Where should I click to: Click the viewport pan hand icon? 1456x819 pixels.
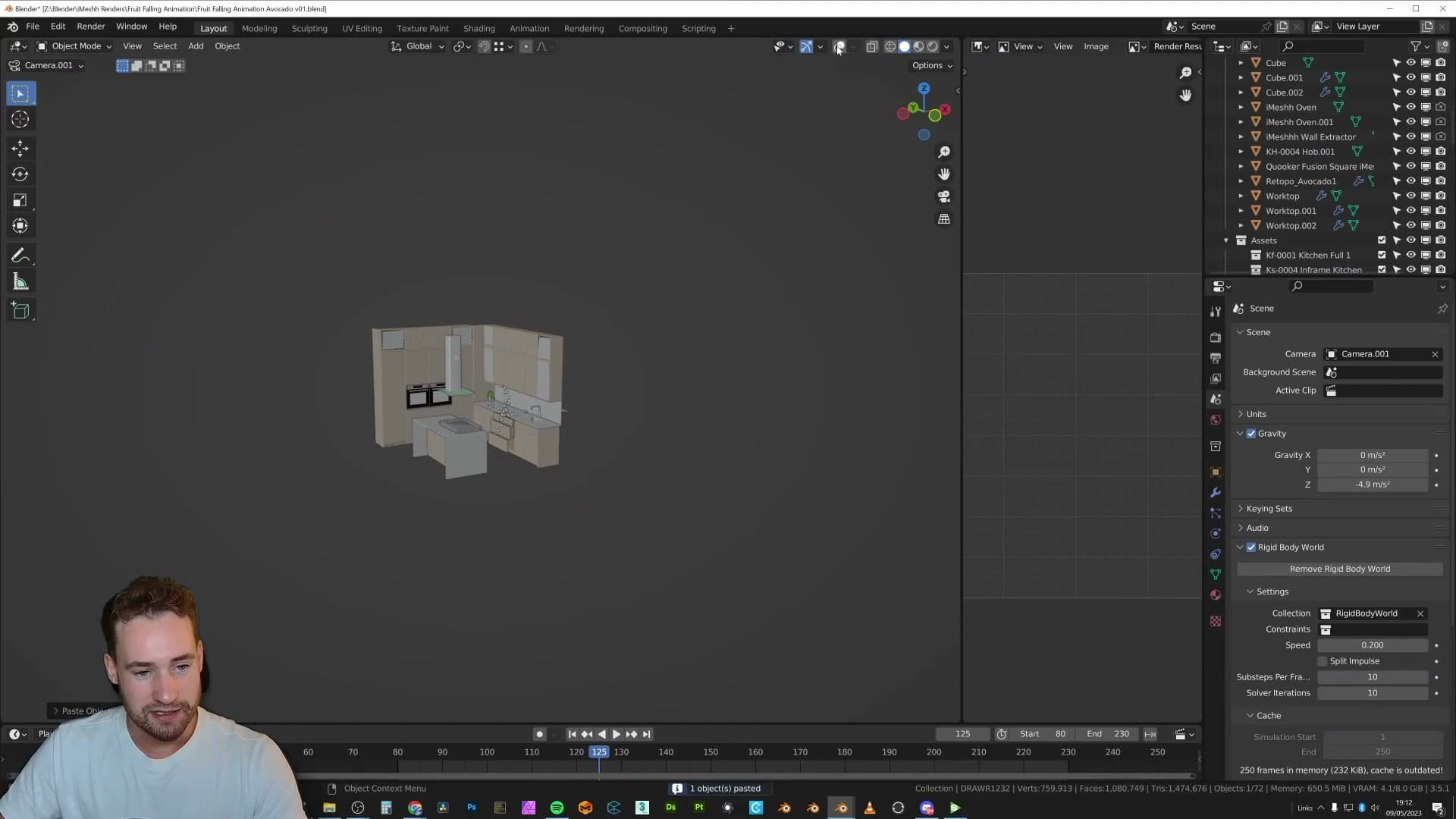(944, 174)
